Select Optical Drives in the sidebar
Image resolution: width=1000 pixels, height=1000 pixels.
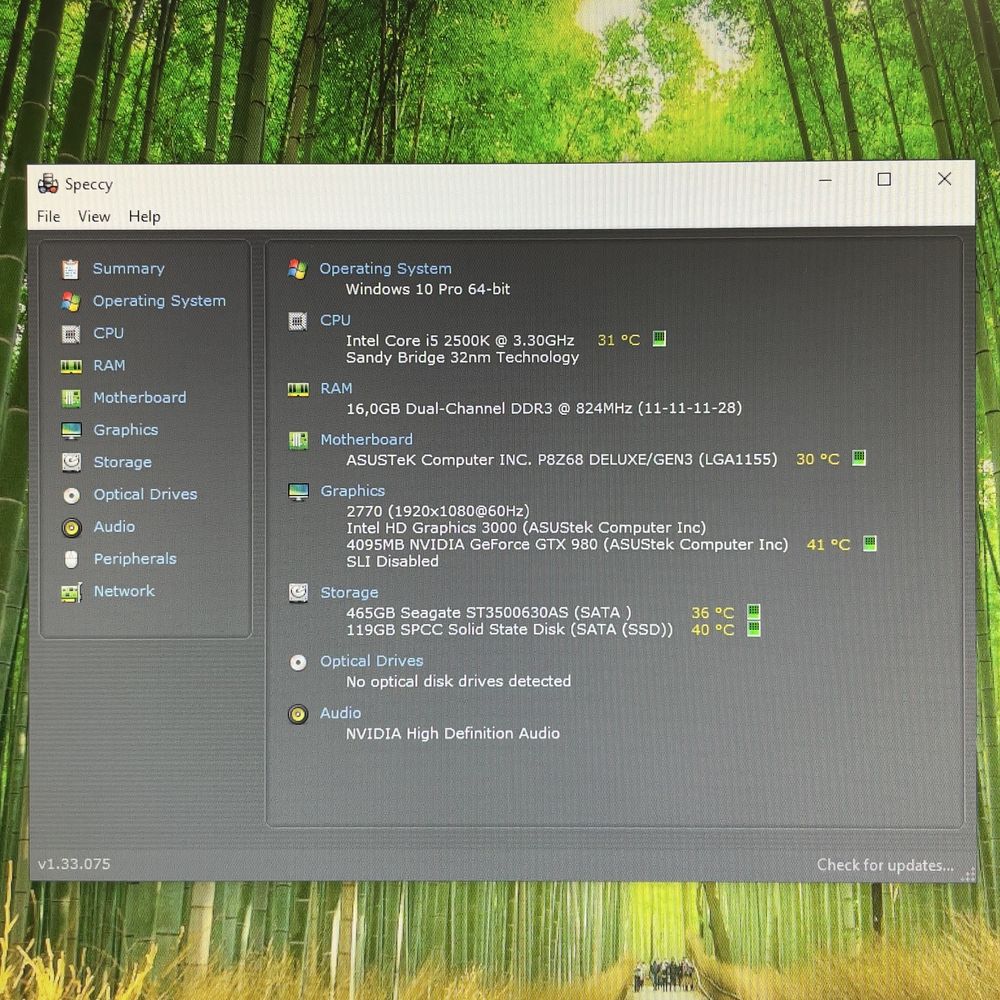[x=145, y=494]
